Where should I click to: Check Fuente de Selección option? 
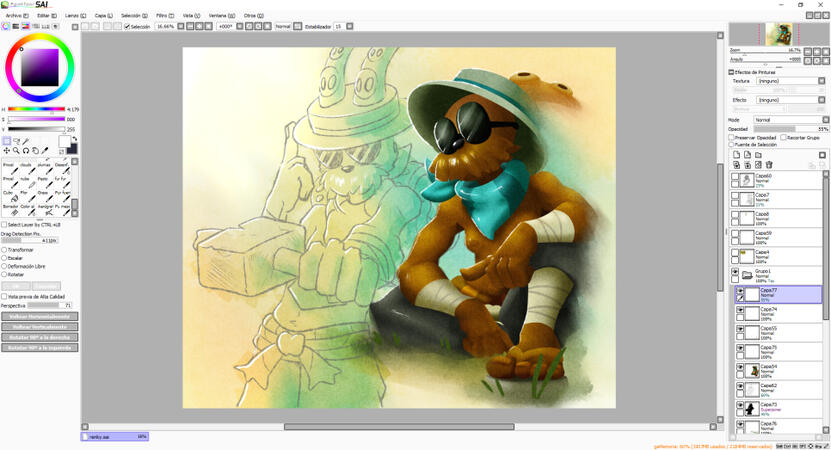(731, 144)
